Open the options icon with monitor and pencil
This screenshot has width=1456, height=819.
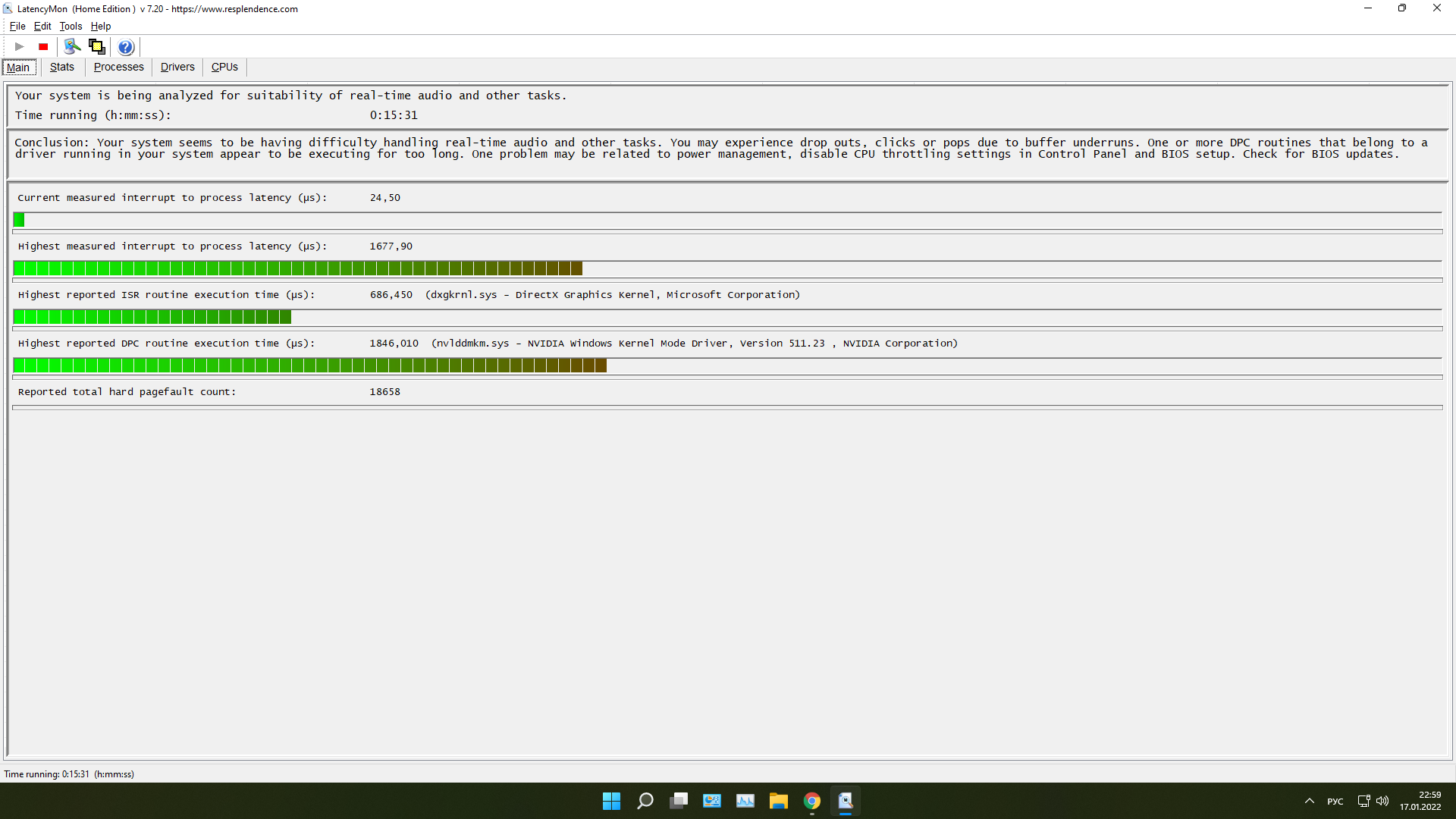coord(72,47)
